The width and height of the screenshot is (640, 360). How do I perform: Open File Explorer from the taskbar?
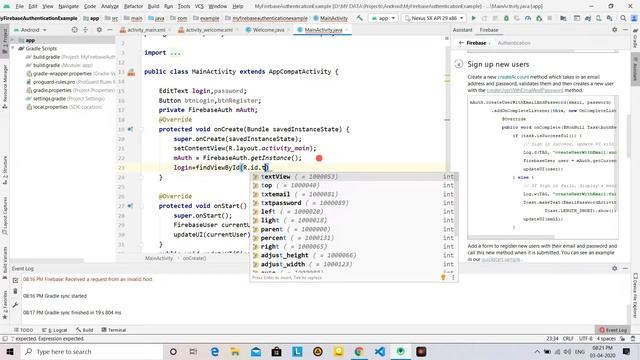coord(235,351)
